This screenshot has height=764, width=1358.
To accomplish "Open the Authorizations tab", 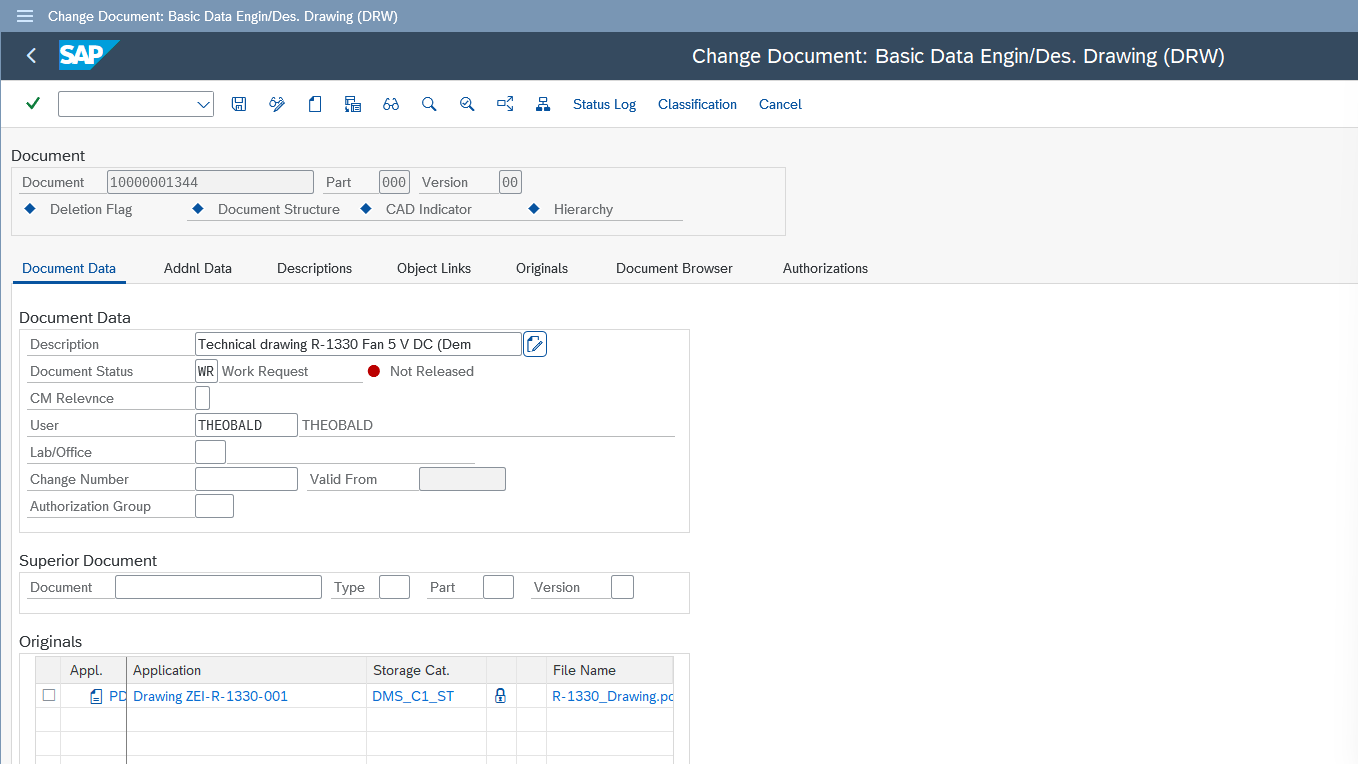I will point(825,268).
